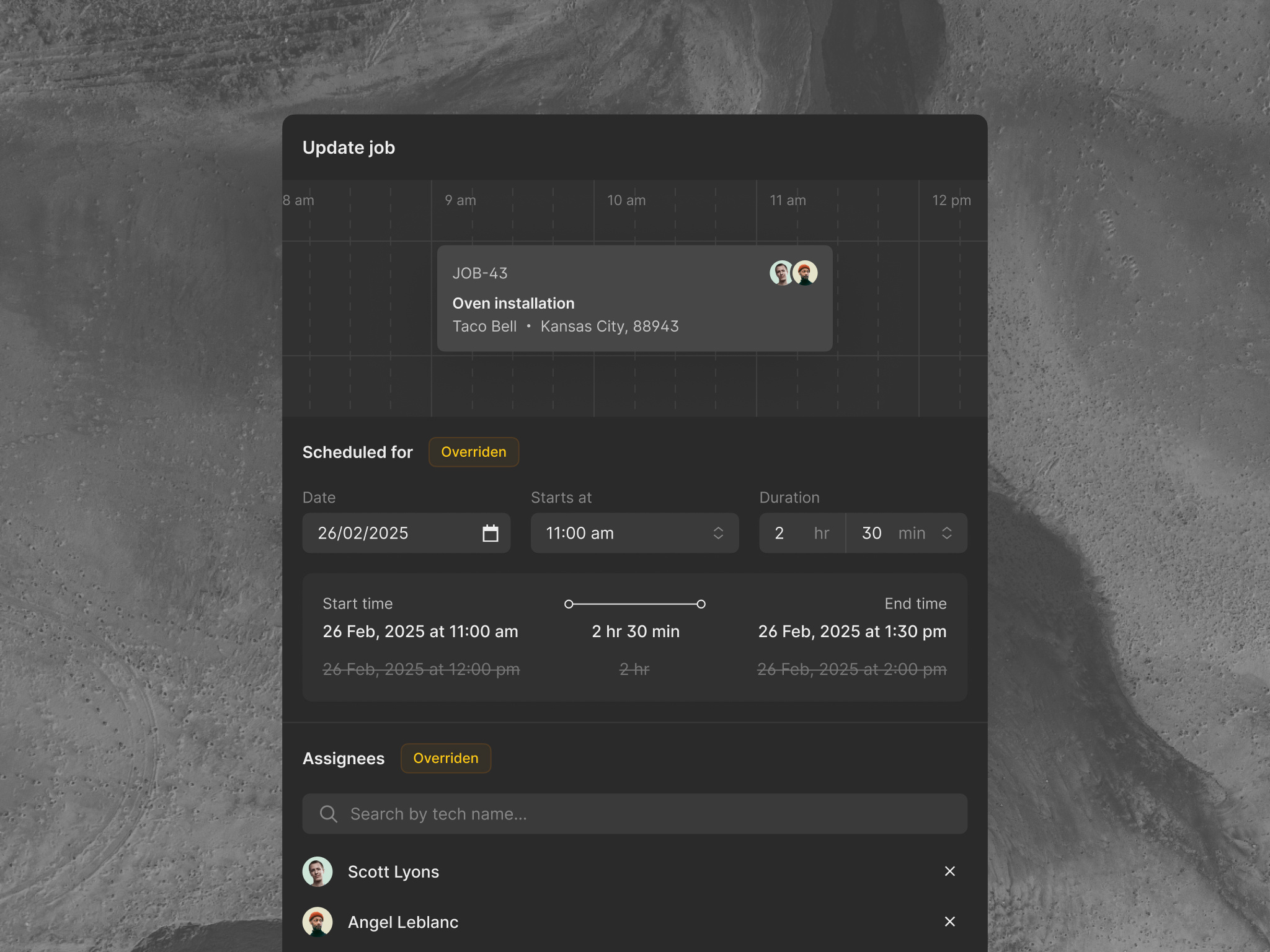1270x952 pixels.
Task: Click Scott Lyons's avatar on the JOB-43 card
Action: (781, 272)
